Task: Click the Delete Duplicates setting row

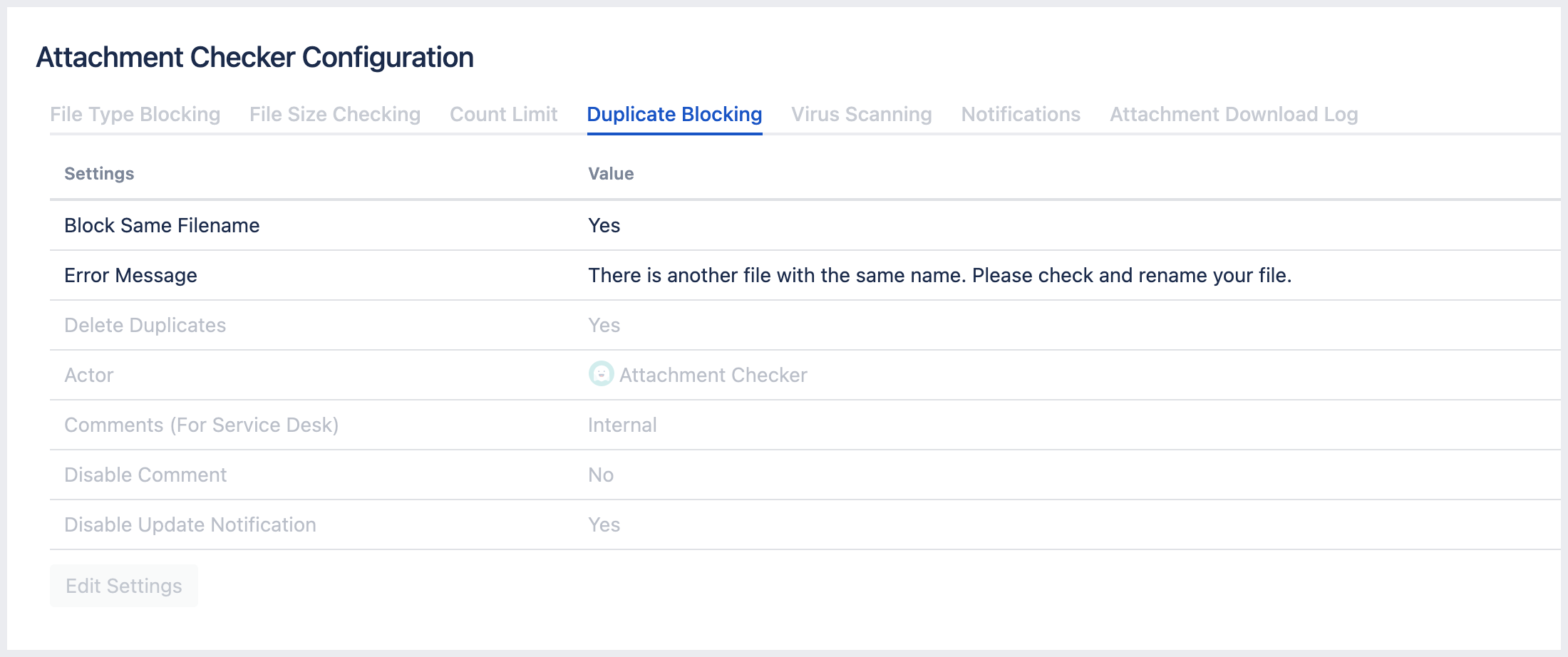Action: click(x=145, y=326)
